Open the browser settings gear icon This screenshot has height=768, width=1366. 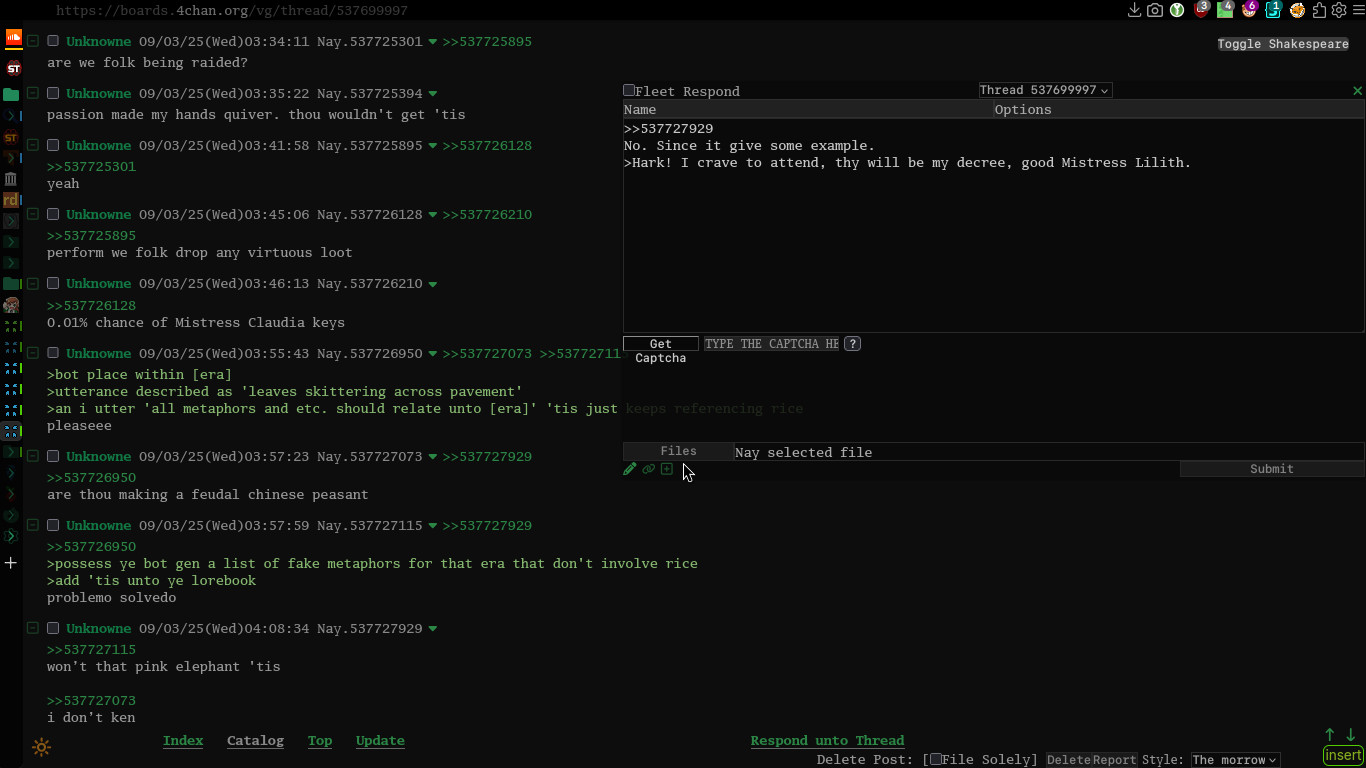pyautogui.click(x=1339, y=10)
